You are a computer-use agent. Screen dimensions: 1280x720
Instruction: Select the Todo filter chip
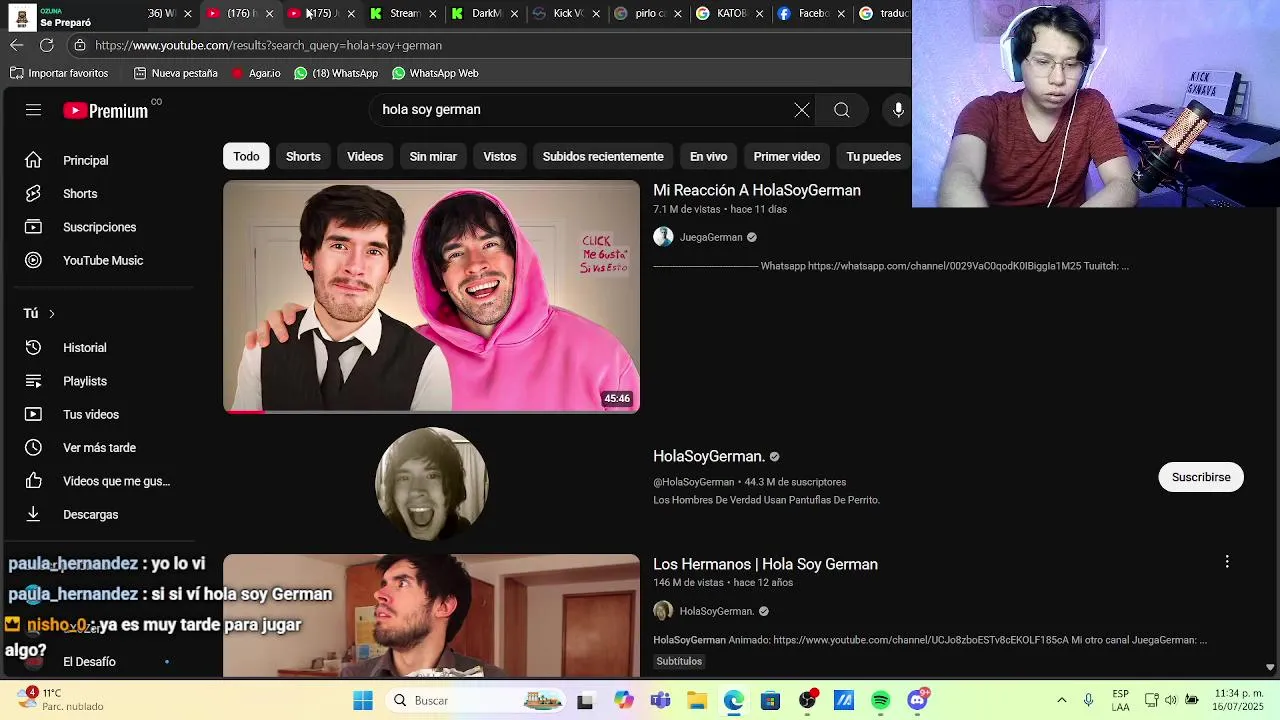[246, 156]
